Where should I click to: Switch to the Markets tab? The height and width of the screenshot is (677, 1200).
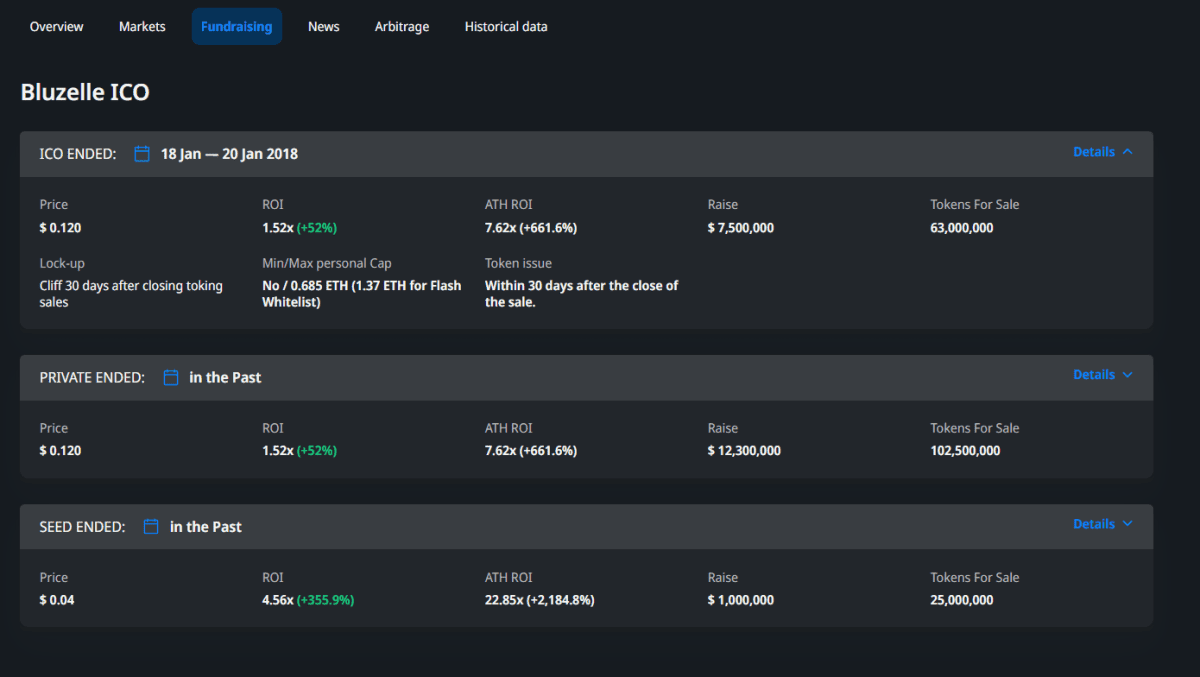(x=142, y=27)
